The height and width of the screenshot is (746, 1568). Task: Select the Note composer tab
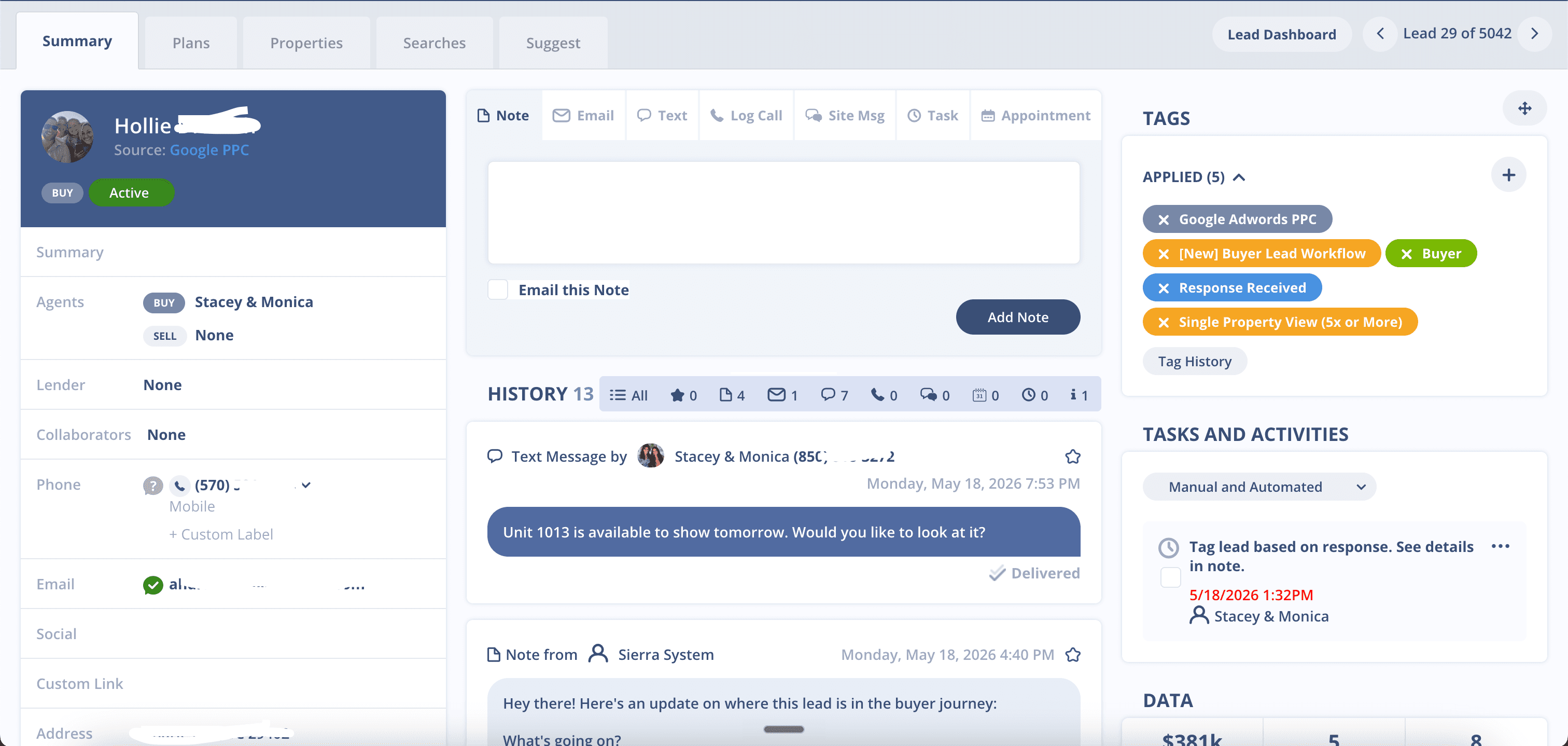click(503, 115)
